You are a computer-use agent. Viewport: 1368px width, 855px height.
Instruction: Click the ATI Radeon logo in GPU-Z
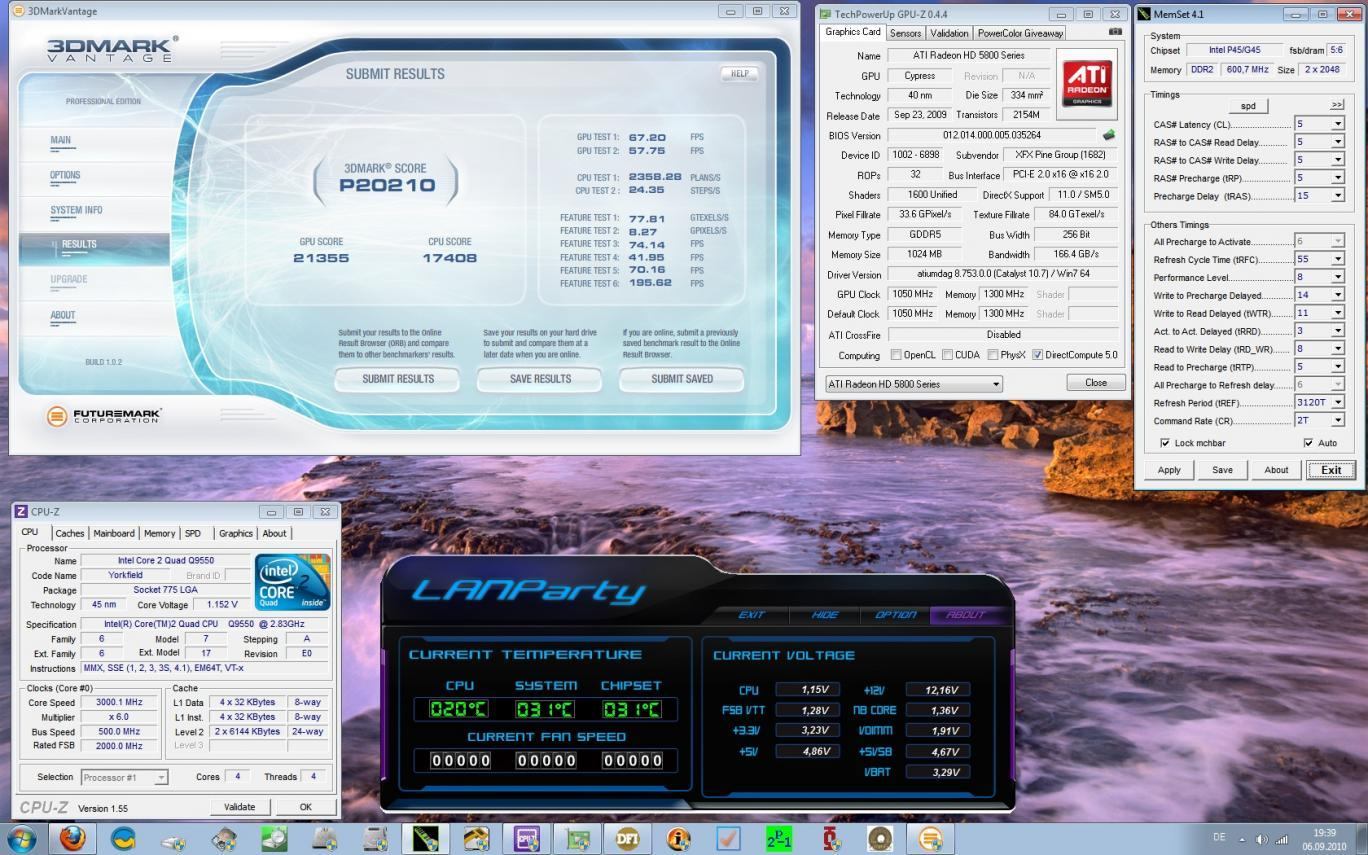1087,86
